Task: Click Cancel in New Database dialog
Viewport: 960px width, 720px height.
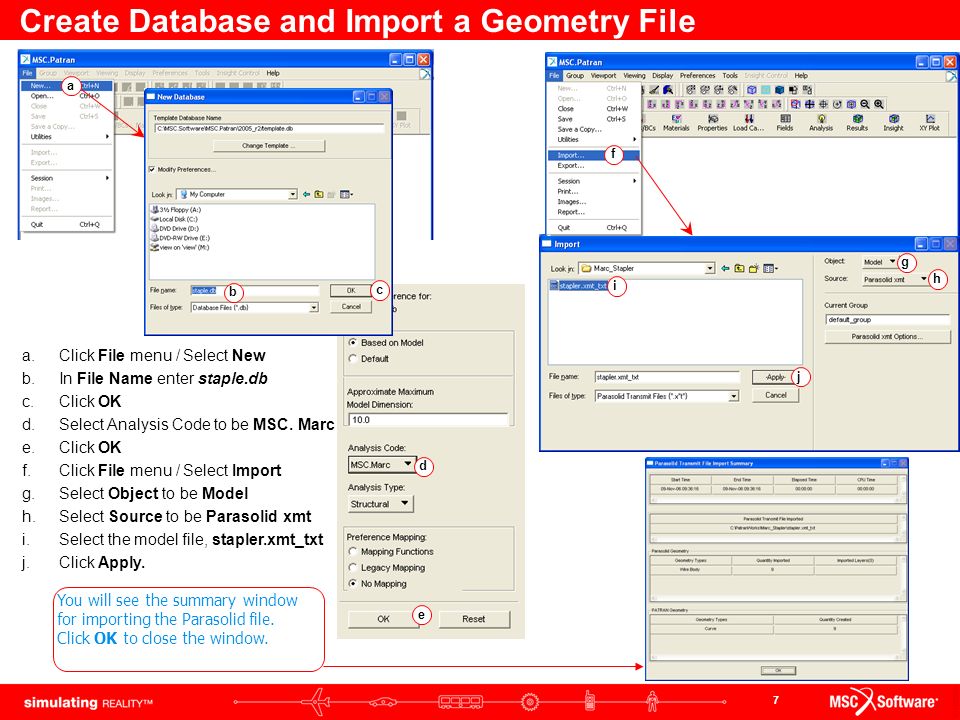Action: click(351, 306)
